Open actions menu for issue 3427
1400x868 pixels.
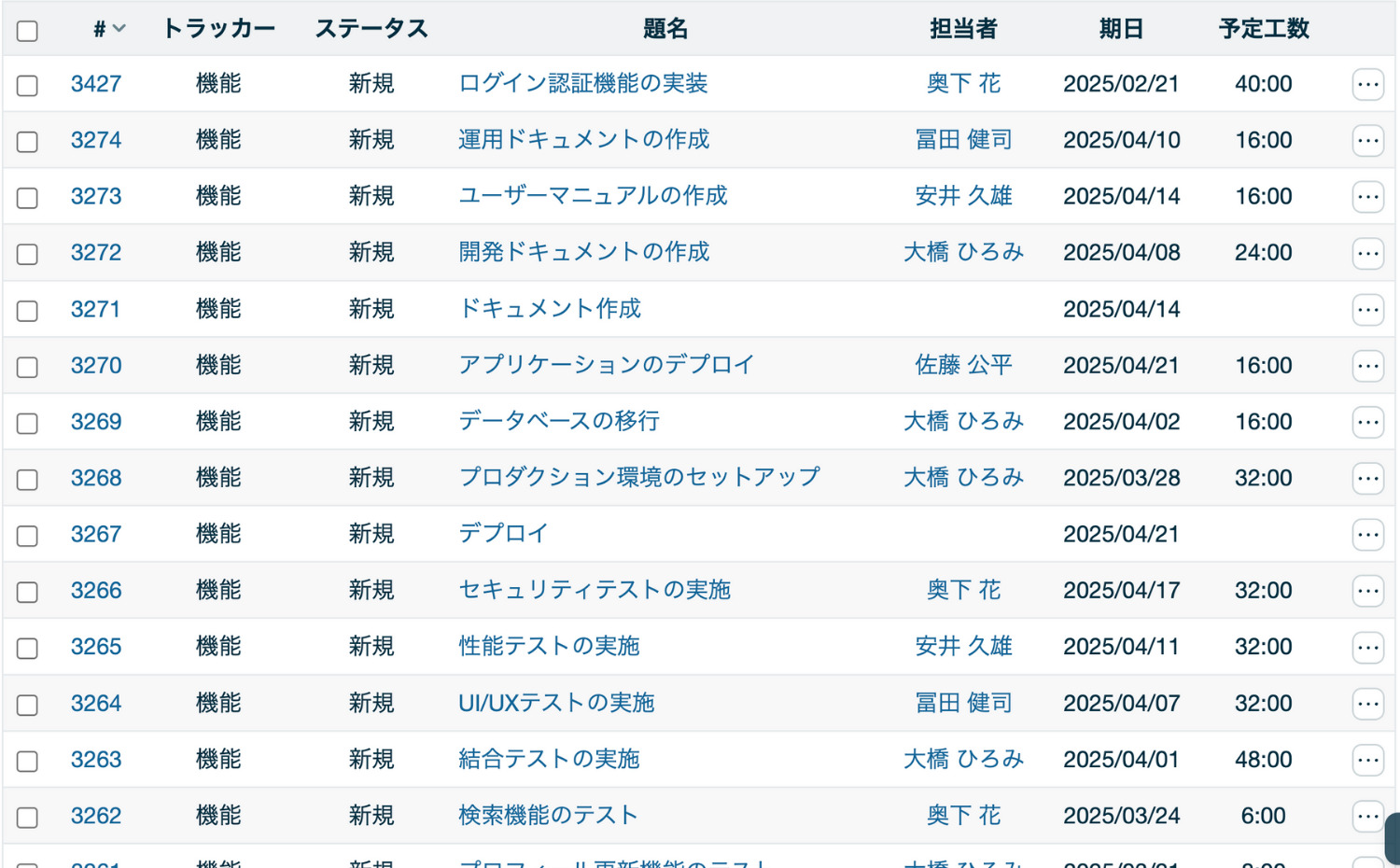coord(1367,85)
